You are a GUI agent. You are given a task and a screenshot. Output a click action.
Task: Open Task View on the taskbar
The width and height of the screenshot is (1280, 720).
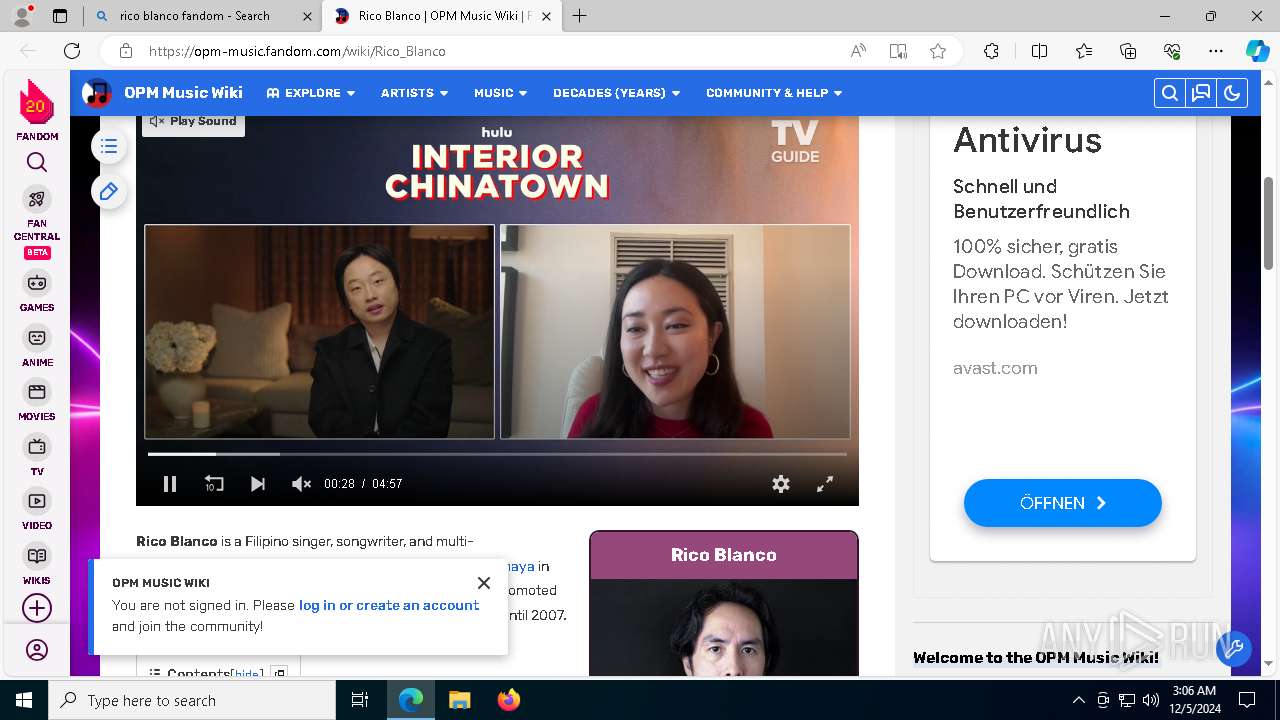(x=360, y=700)
